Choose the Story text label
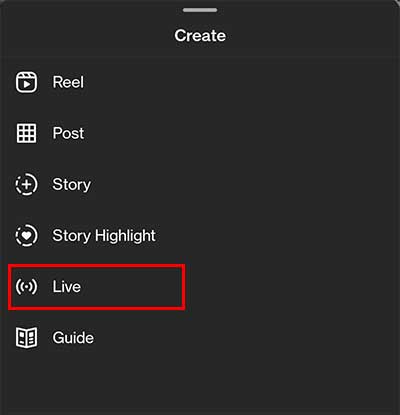Viewport: 400px width, 415px height. [72, 185]
